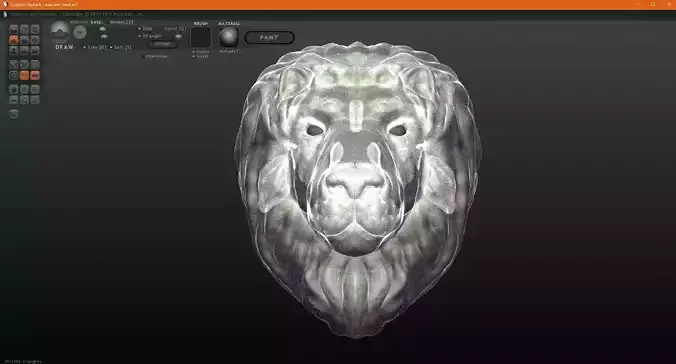Click the large DRAW brush preview

tap(60, 32)
